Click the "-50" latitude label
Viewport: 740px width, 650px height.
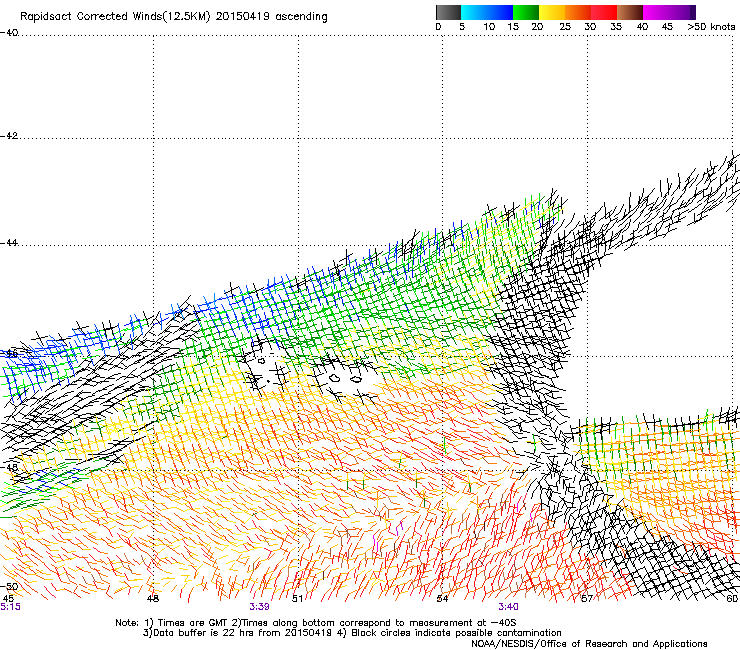(x=9, y=586)
